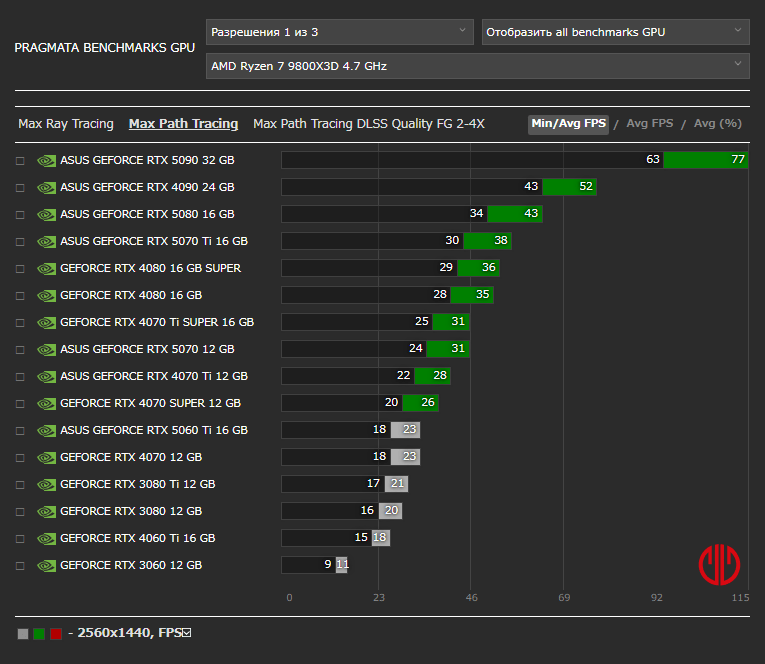Click the red site logo watermark
The width and height of the screenshot is (765, 664).
tap(719, 564)
